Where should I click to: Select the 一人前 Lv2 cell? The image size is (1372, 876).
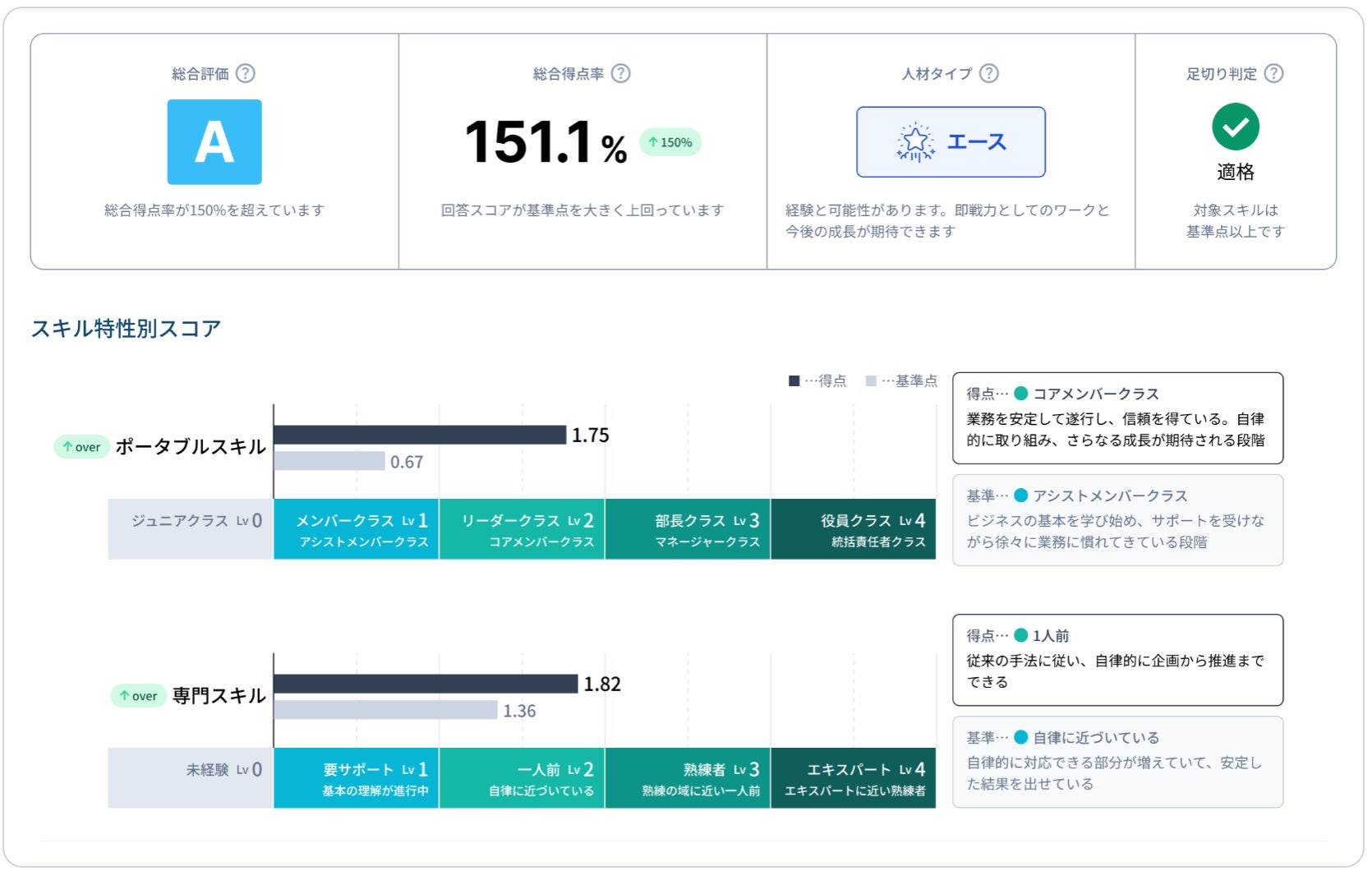523,778
